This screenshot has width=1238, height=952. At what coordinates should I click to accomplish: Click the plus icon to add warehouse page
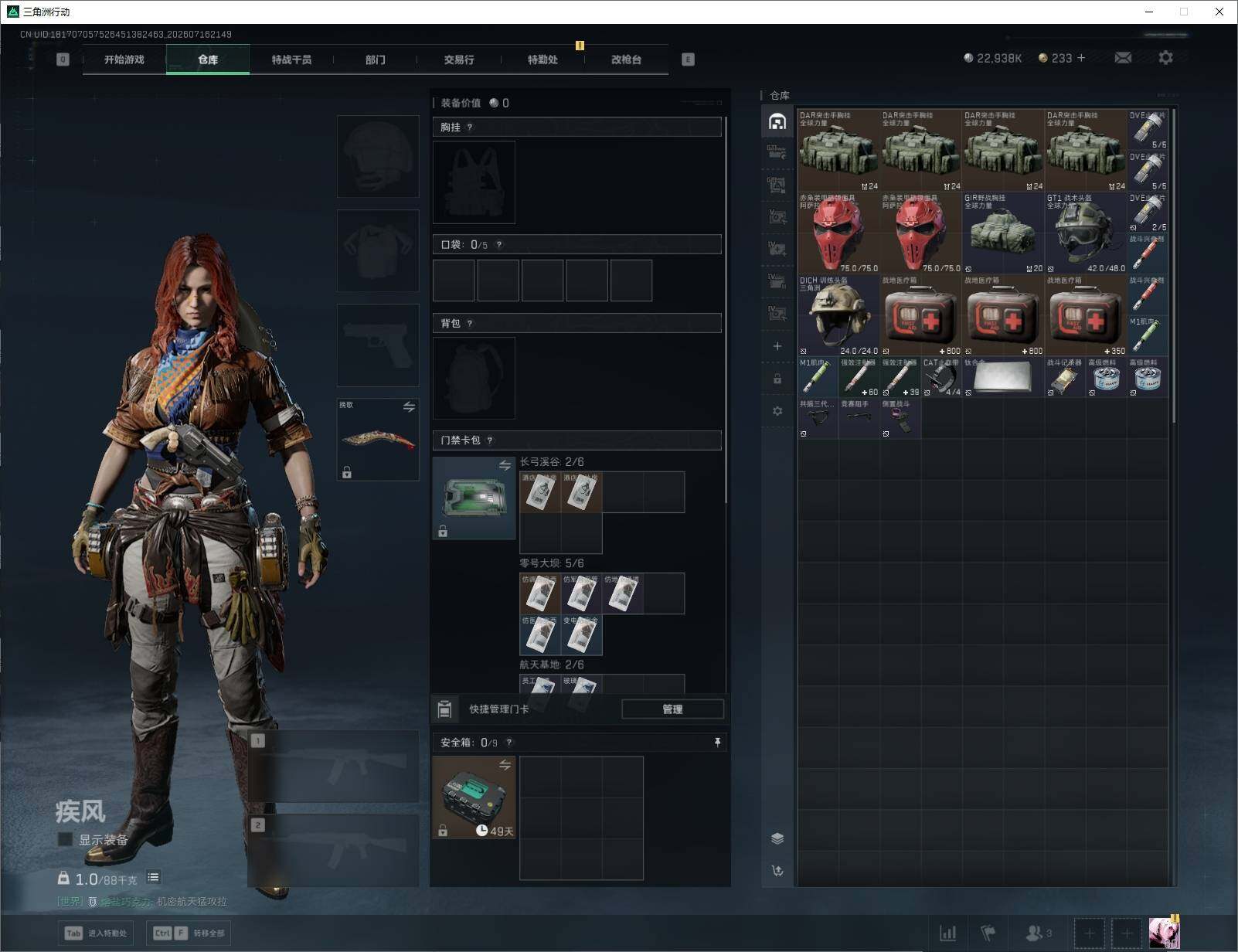coord(777,346)
